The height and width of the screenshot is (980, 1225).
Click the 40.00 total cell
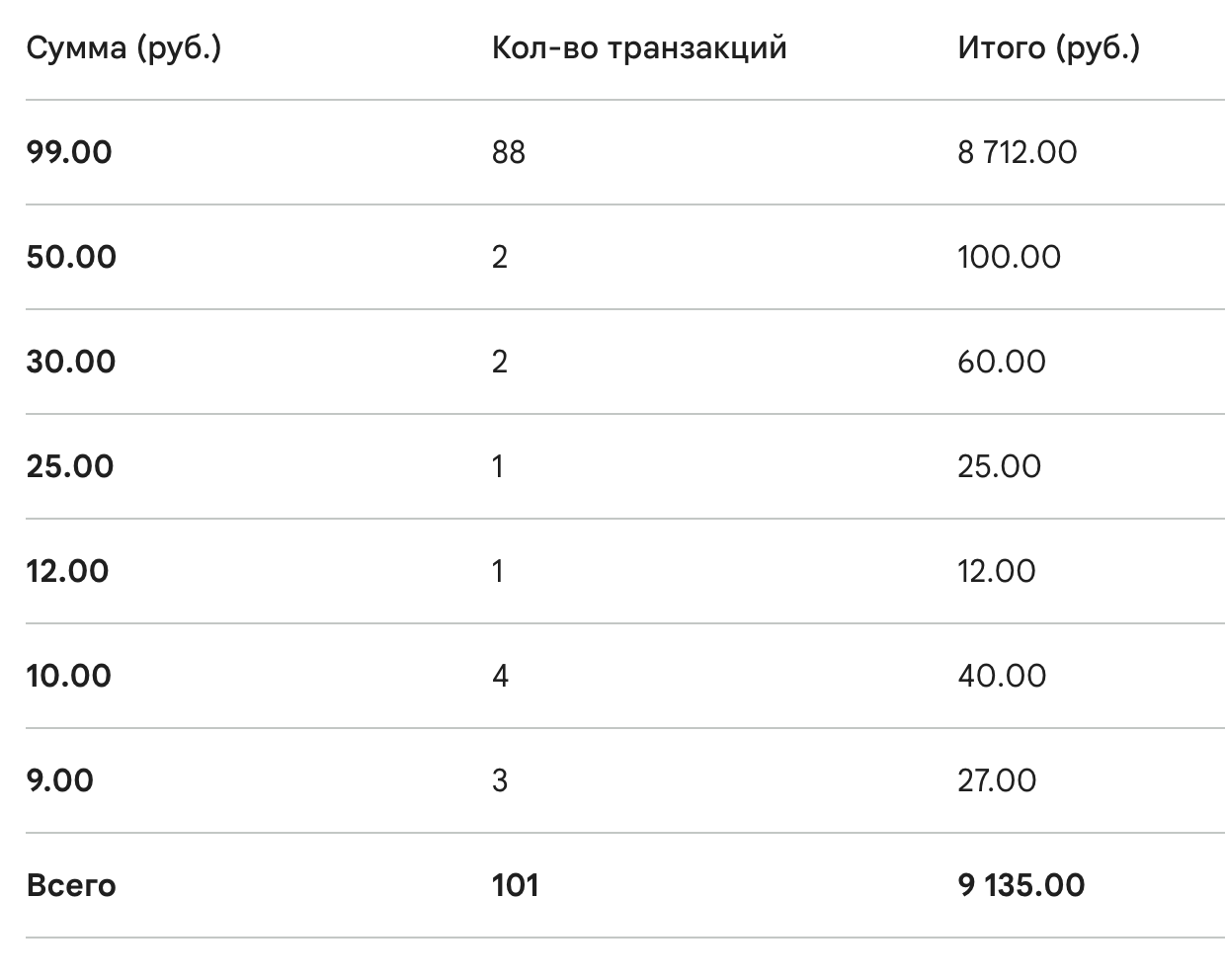click(x=1001, y=677)
